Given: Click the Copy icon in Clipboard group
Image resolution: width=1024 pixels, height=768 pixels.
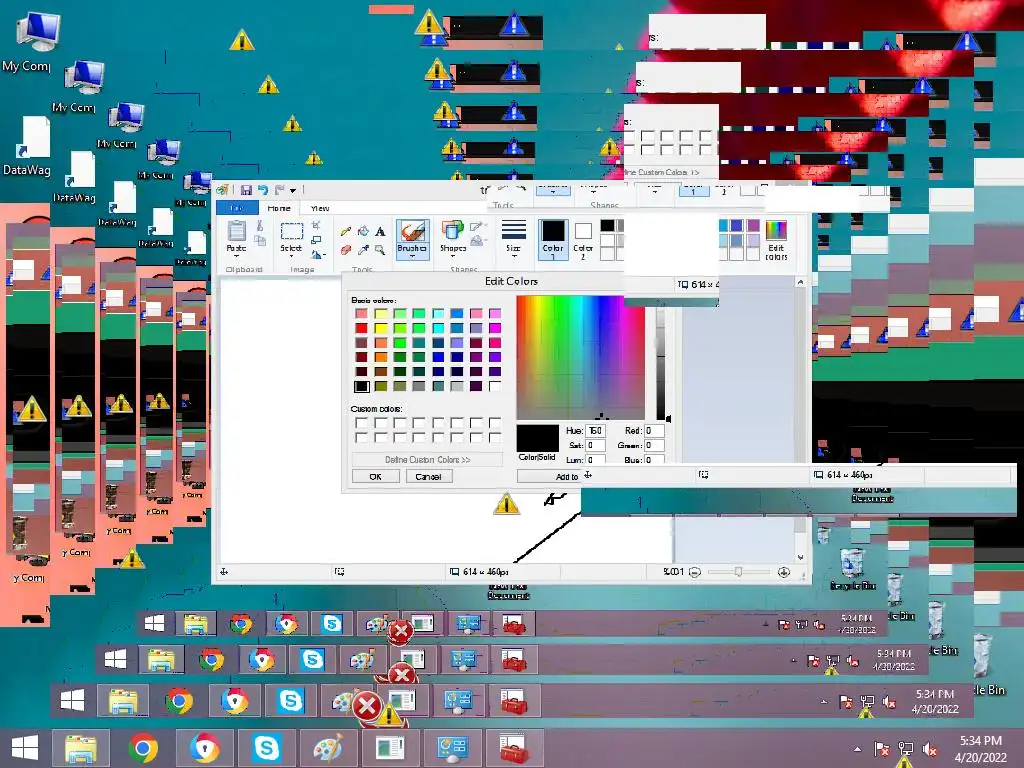Looking at the screenshot, I should coord(259,240).
